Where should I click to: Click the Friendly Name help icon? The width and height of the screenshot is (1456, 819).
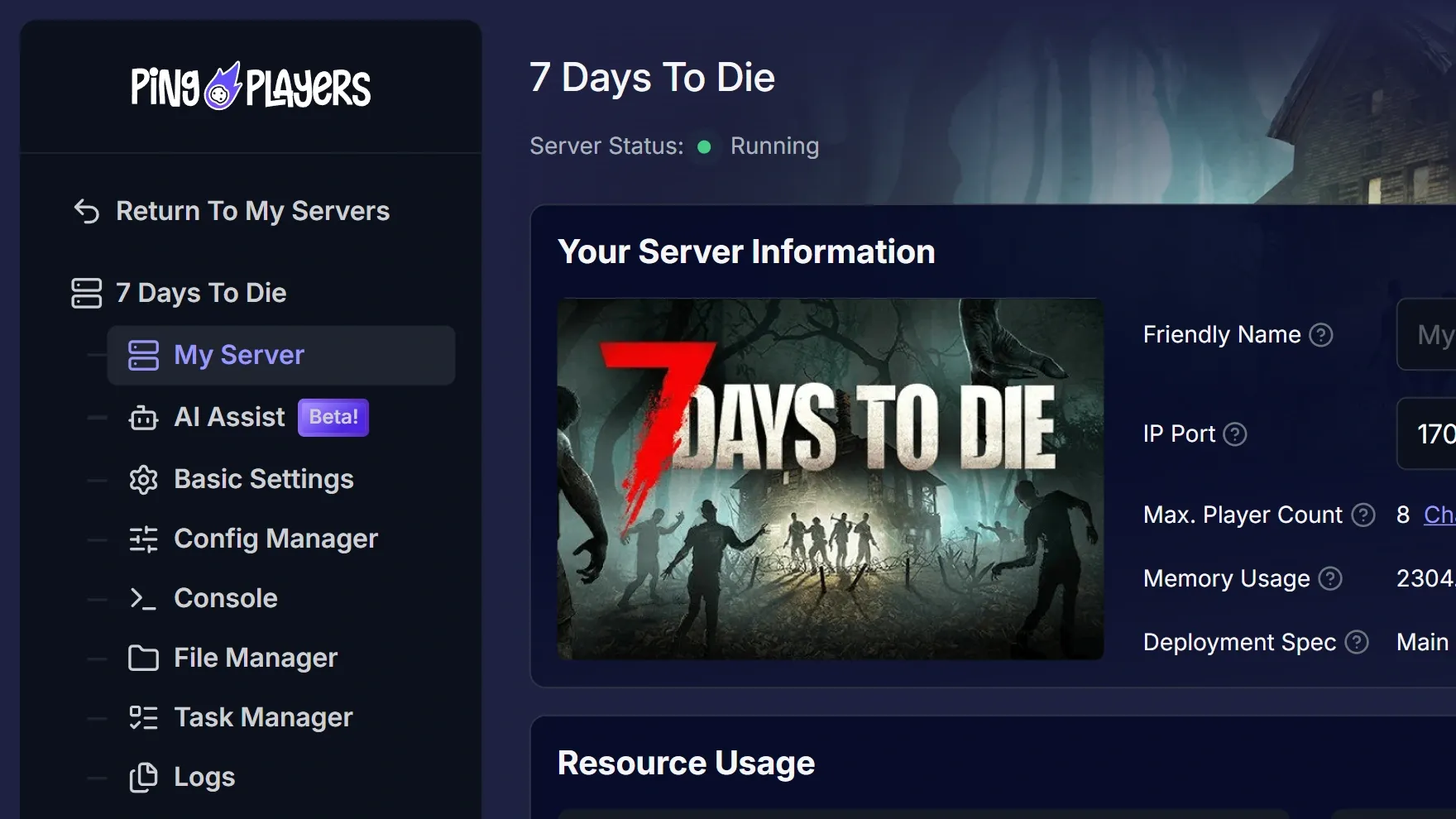coord(1321,335)
